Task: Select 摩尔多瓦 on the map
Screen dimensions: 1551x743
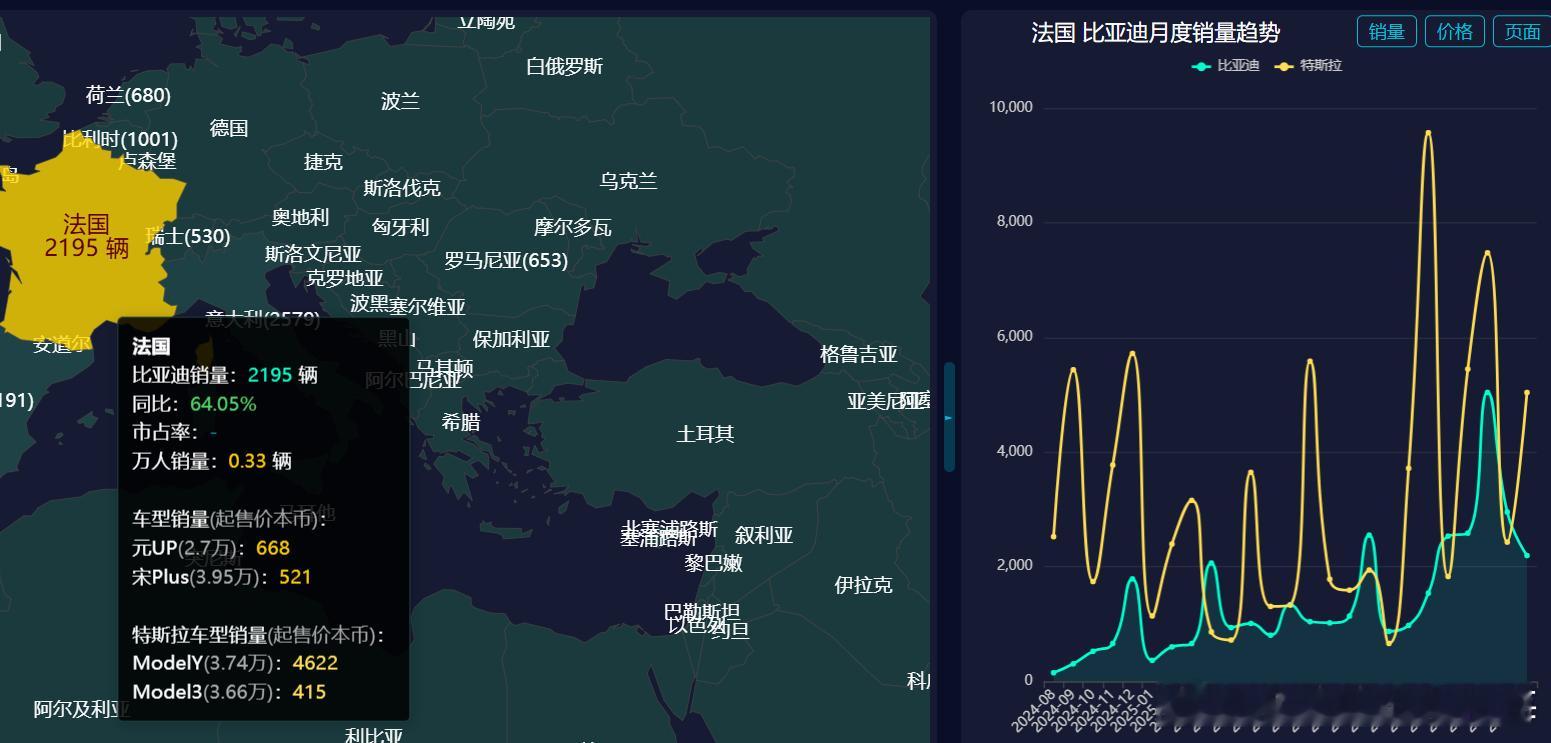Action: coord(572,227)
